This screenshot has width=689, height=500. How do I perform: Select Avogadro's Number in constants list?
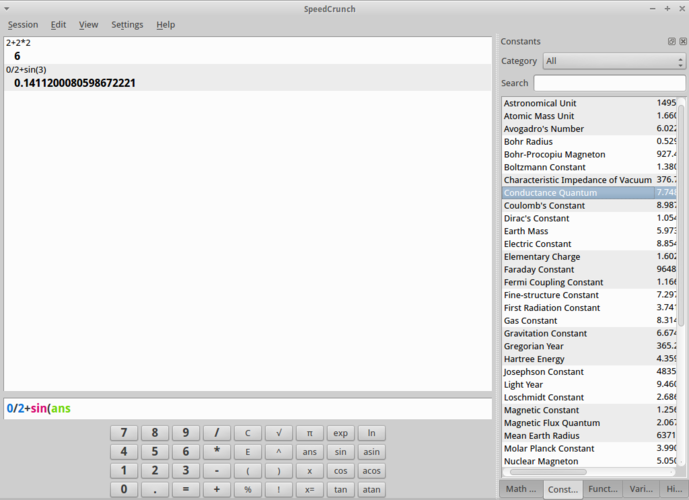(x=589, y=129)
